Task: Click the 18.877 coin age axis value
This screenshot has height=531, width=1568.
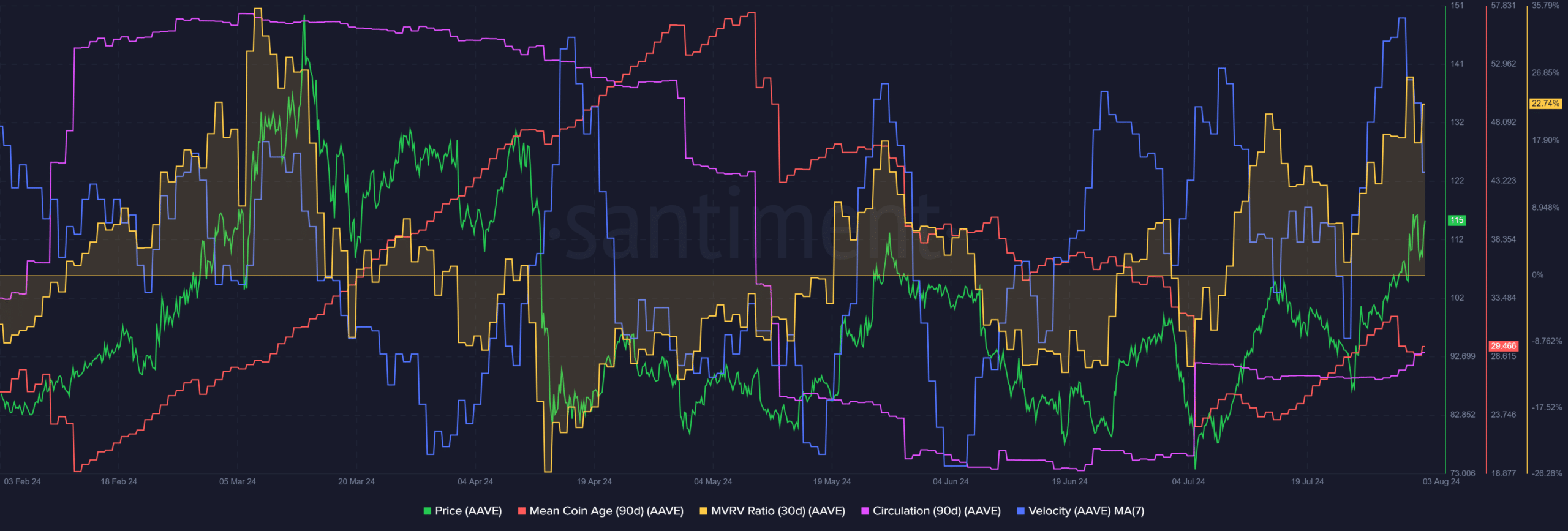Action: 1504,473
